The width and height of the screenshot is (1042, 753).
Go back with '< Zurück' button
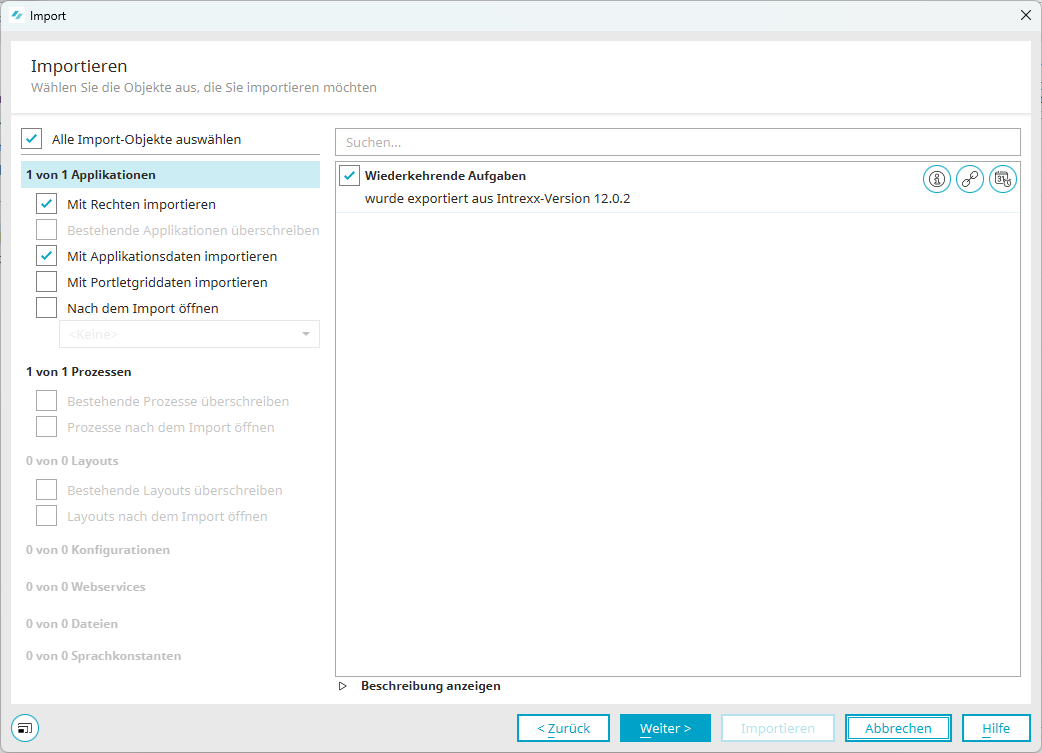coord(563,728)
